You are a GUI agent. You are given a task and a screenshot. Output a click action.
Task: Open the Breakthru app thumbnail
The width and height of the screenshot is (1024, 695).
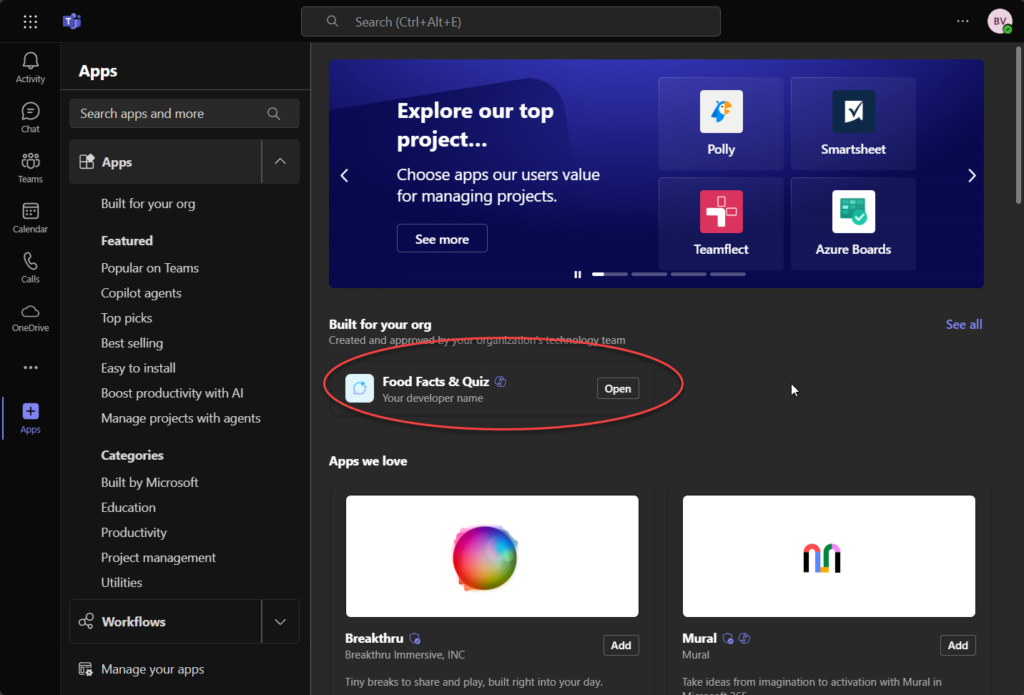pyautogui.click(x=492, y=556)
